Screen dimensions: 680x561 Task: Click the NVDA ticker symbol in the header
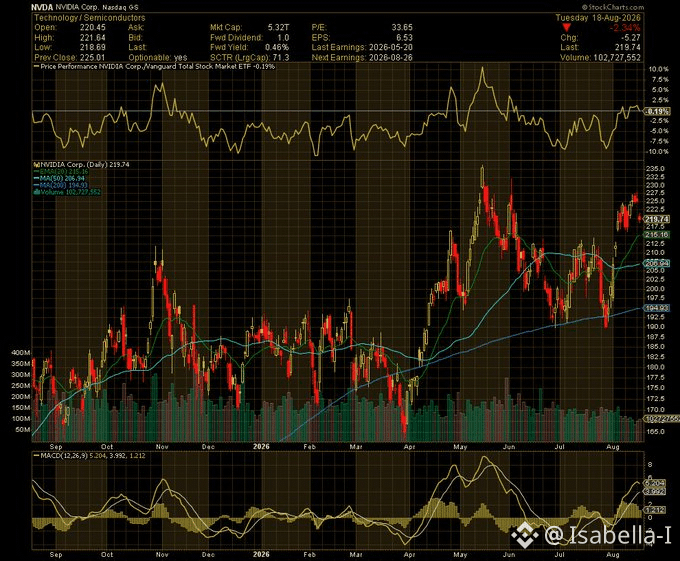[42, 7]
